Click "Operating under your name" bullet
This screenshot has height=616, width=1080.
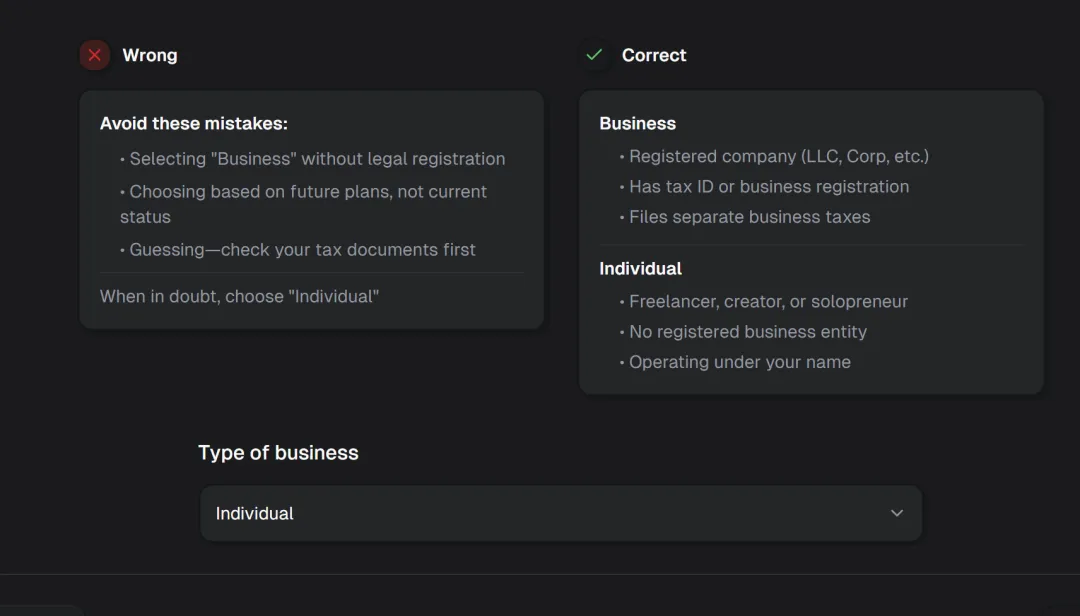(739, 362)
